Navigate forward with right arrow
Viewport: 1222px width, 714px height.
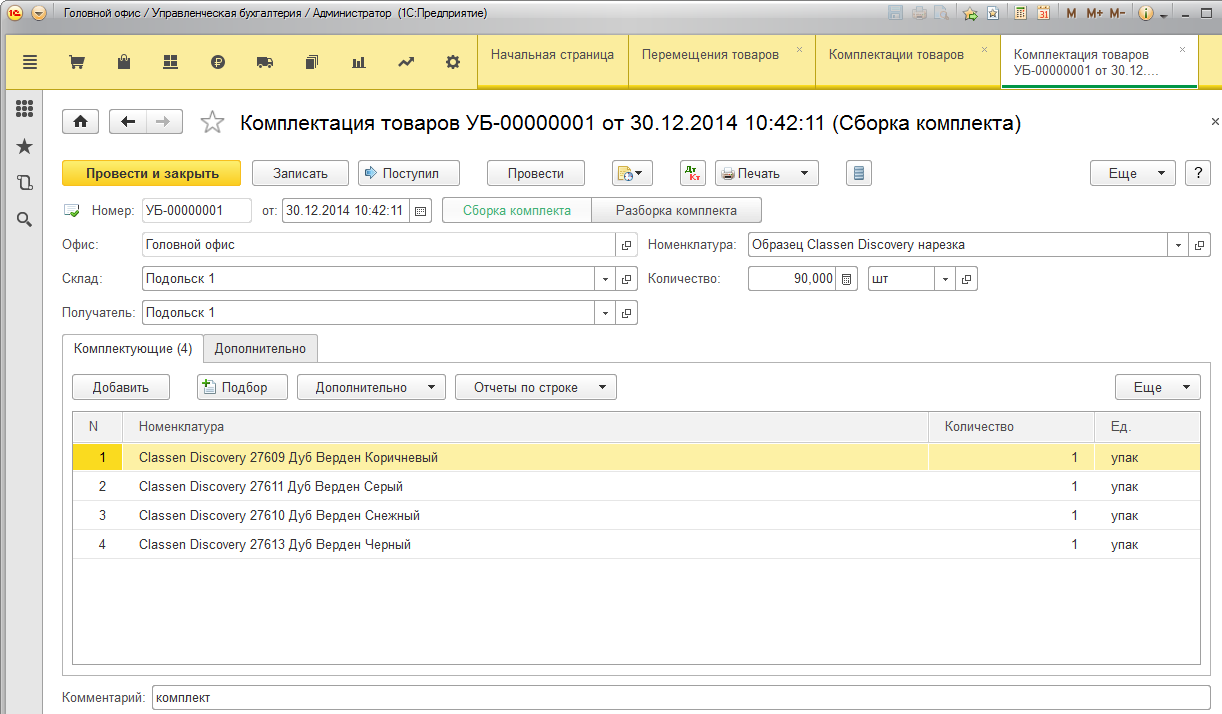(164, 122)
